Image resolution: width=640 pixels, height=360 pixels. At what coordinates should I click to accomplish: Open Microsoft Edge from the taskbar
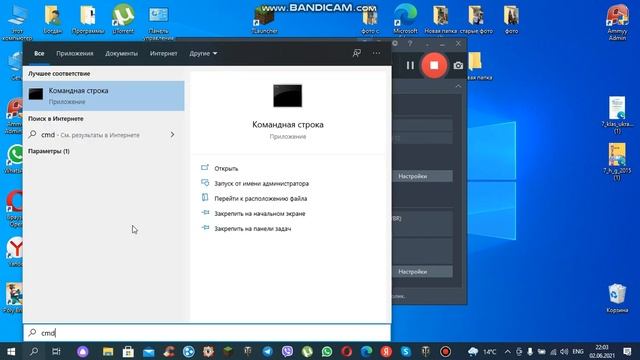click(367, 351)
